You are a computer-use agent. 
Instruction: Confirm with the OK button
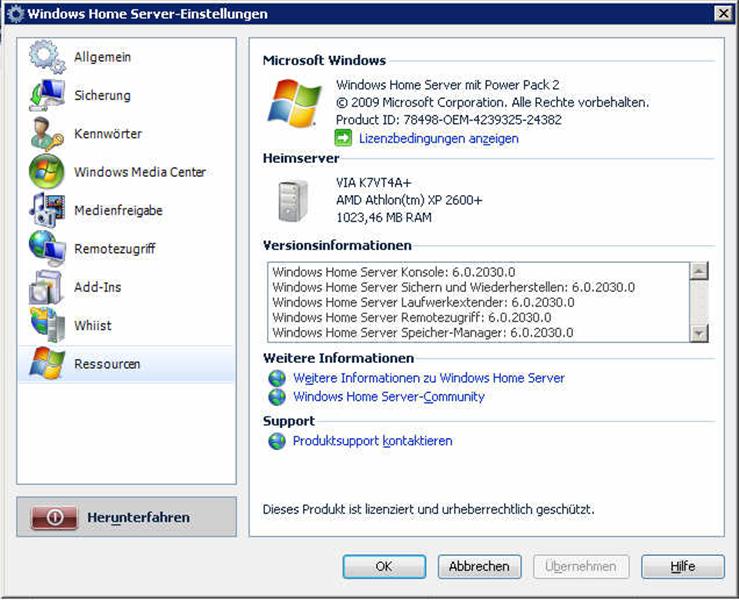point(384,566)
